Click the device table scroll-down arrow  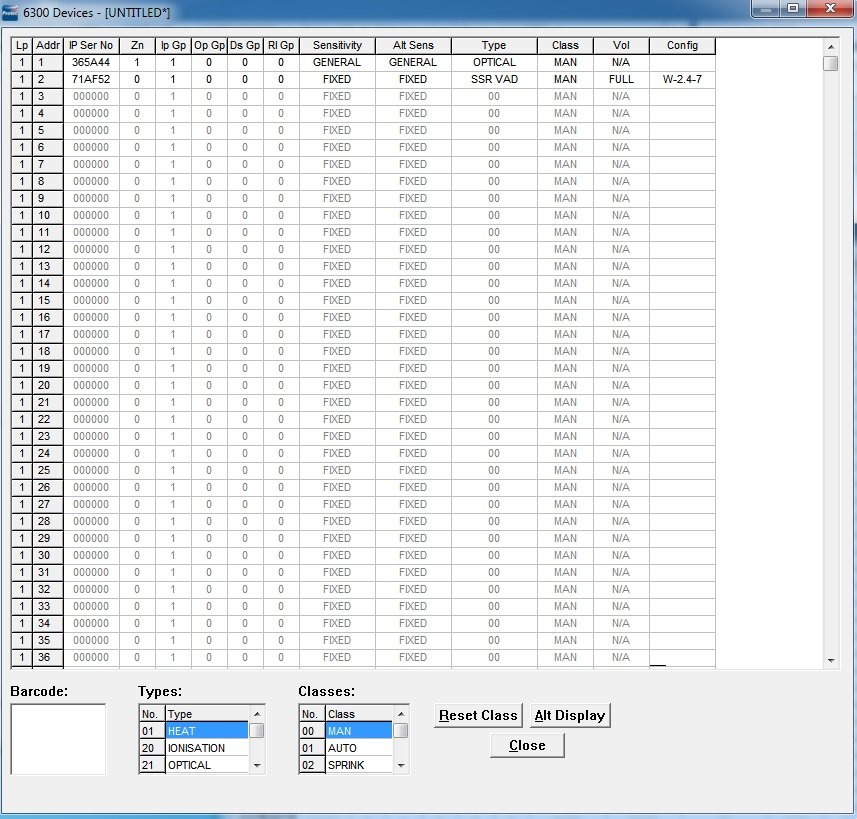(x=831, y=660)
